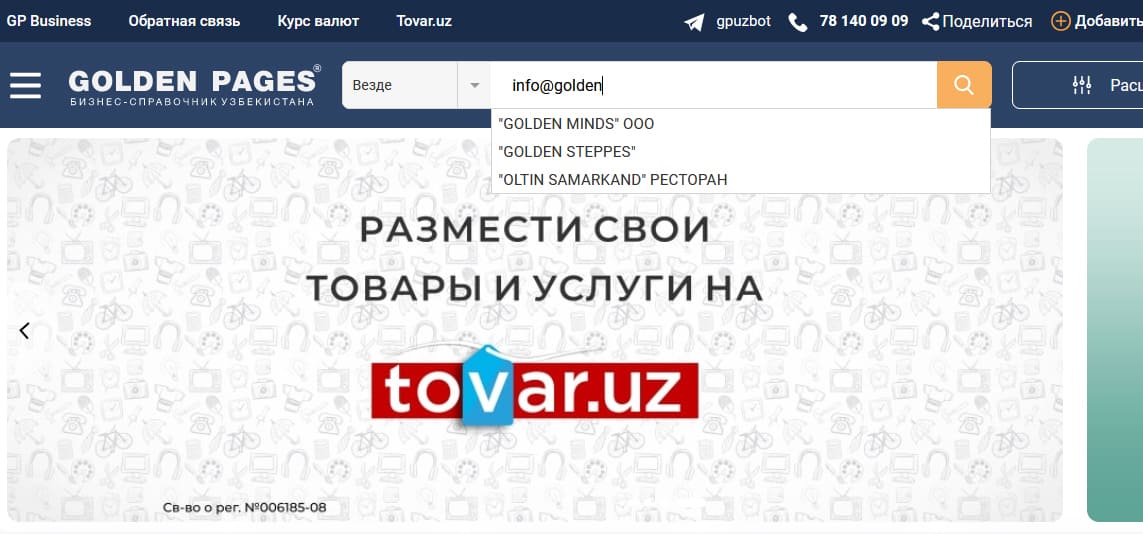The width and height of the screenshot is (1143, 534).
Task: Click the Golden Pages logo
Action: [x=195, y=85]
